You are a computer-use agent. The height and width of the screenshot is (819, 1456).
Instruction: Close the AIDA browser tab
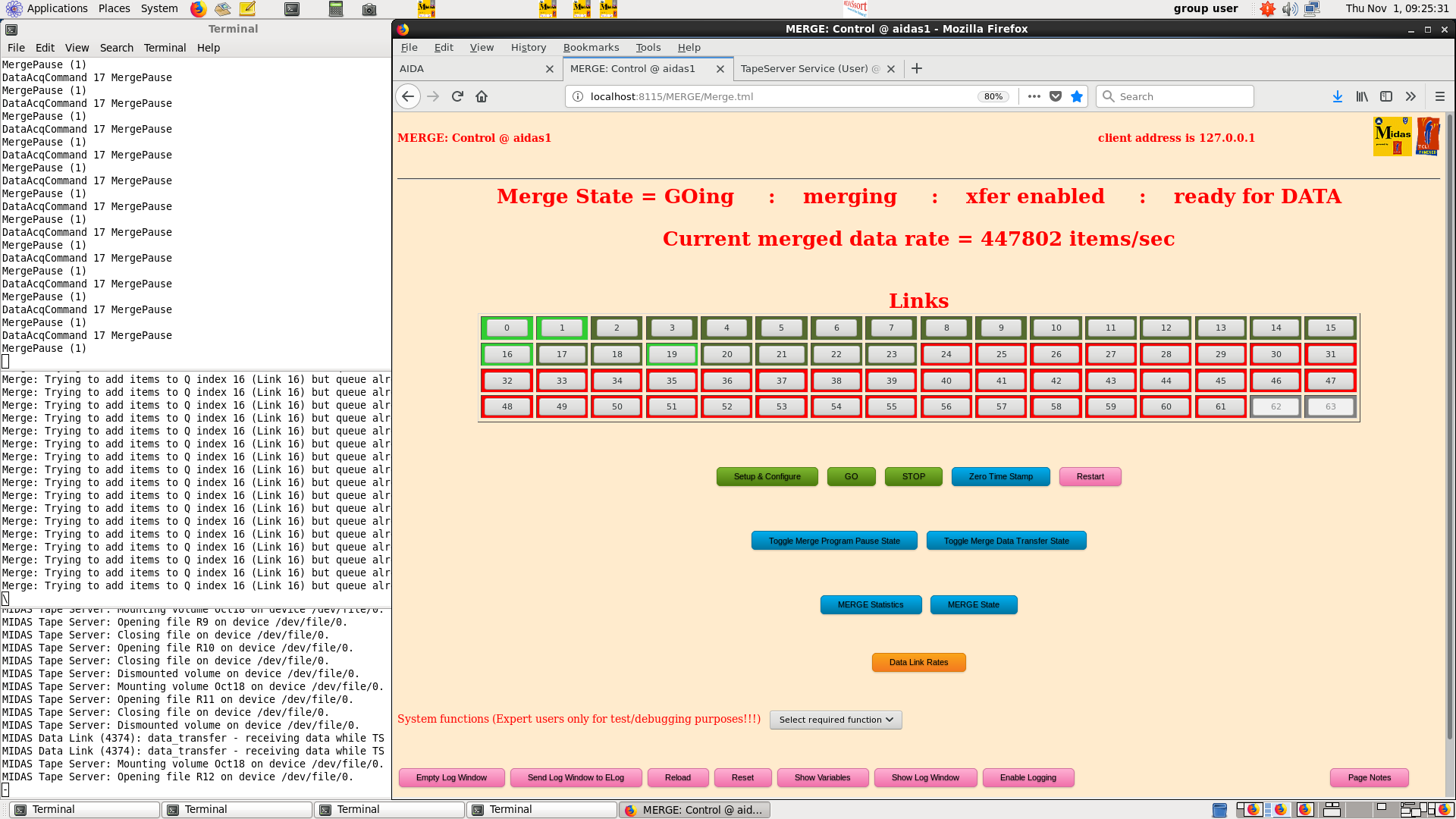(550, 69)
